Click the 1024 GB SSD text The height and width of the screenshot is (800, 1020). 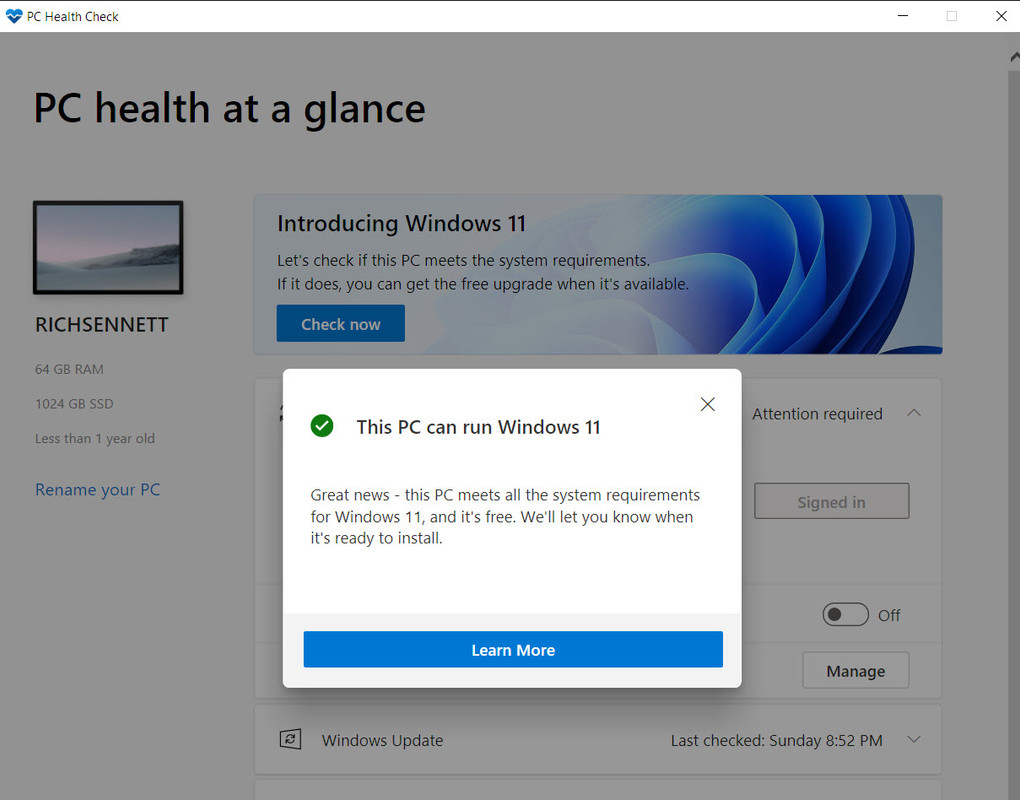(x=74, y=404)
